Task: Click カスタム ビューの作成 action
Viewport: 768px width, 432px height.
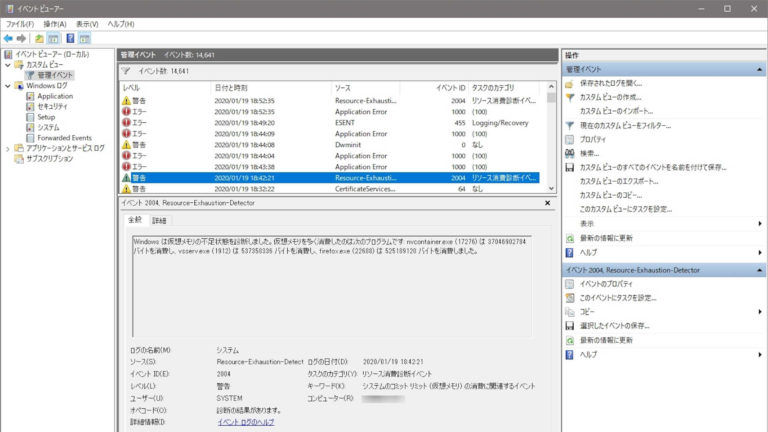Action: [x=610, y=97]
